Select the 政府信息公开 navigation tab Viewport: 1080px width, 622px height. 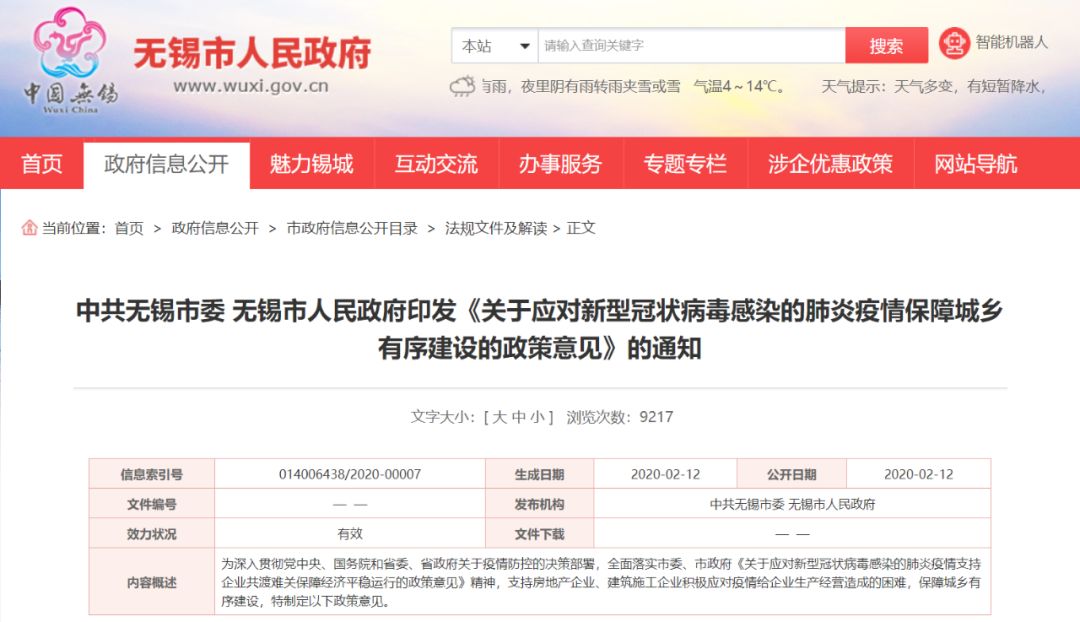pyautogui.click(x=166, y=164)
